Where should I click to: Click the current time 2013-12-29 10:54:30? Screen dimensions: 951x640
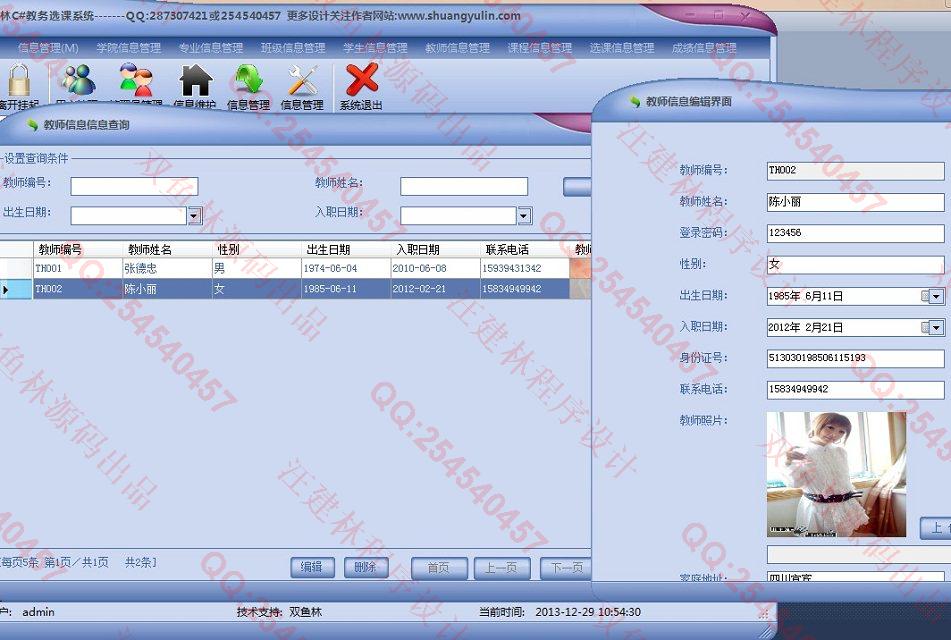pyautogui.click(x=588, y=612)
